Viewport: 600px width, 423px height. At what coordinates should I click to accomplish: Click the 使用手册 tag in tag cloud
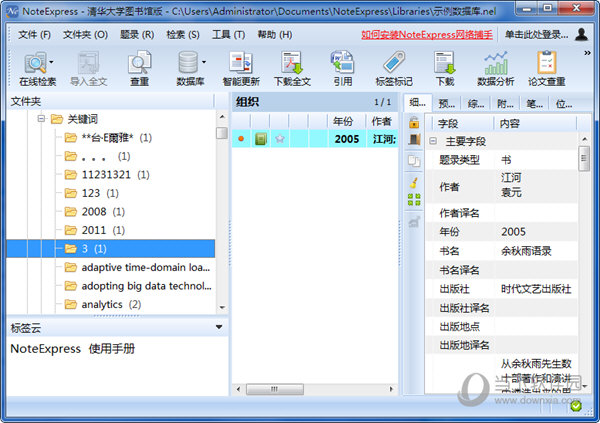coord(112,349)
